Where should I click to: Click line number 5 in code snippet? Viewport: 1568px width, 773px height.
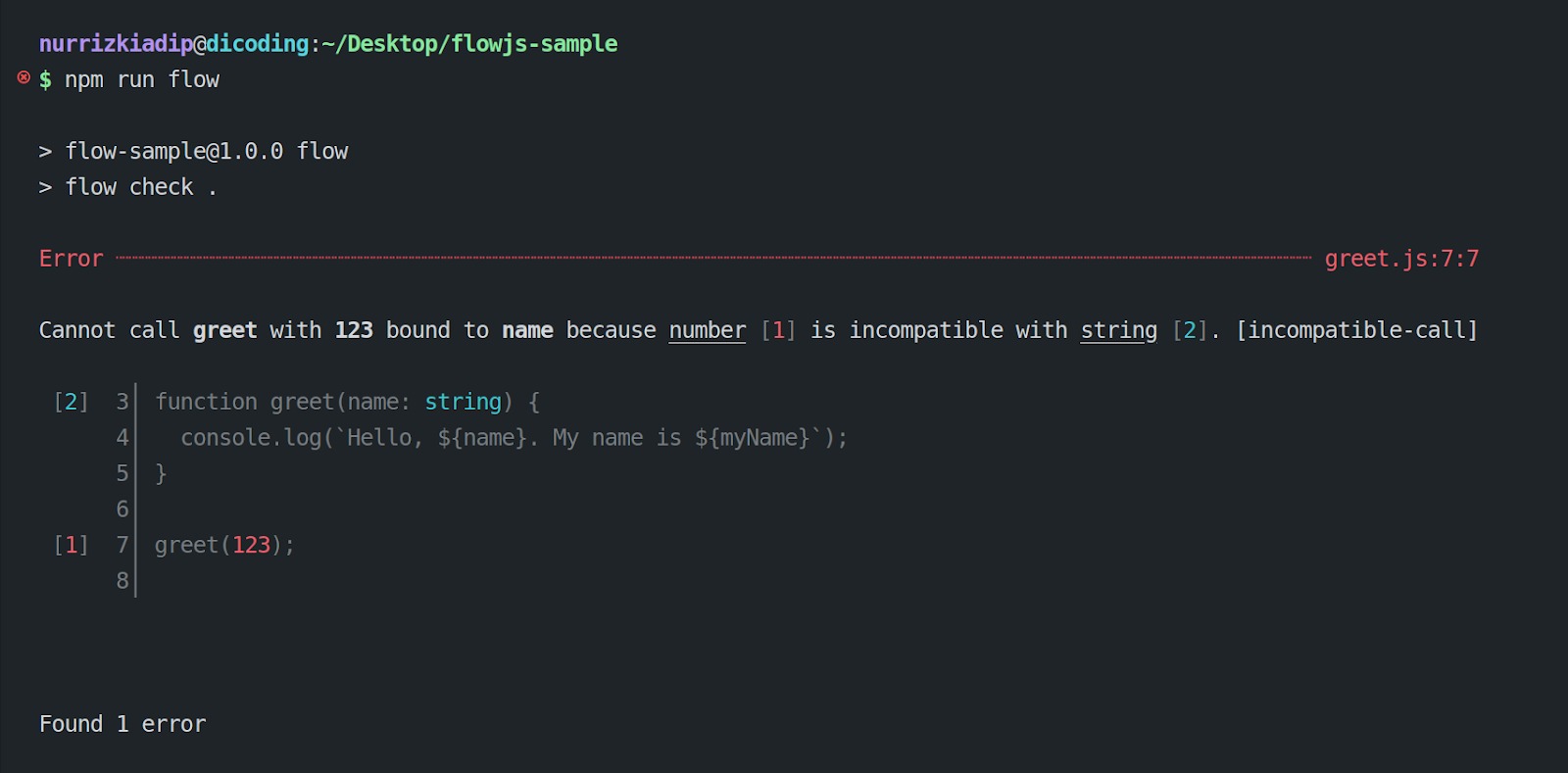point(122,473)
